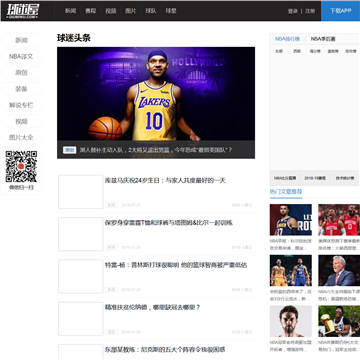The width and height of the screenshot is (360, 360).
Task: Select 新闻 in the left sidebar
Action: click(21, 40)
